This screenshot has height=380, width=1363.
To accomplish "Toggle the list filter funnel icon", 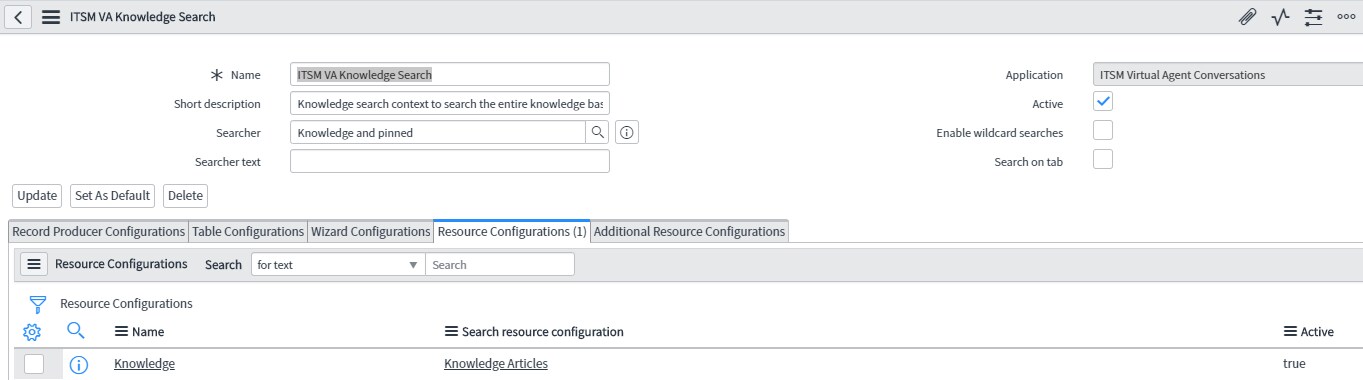I will (38, 304).
